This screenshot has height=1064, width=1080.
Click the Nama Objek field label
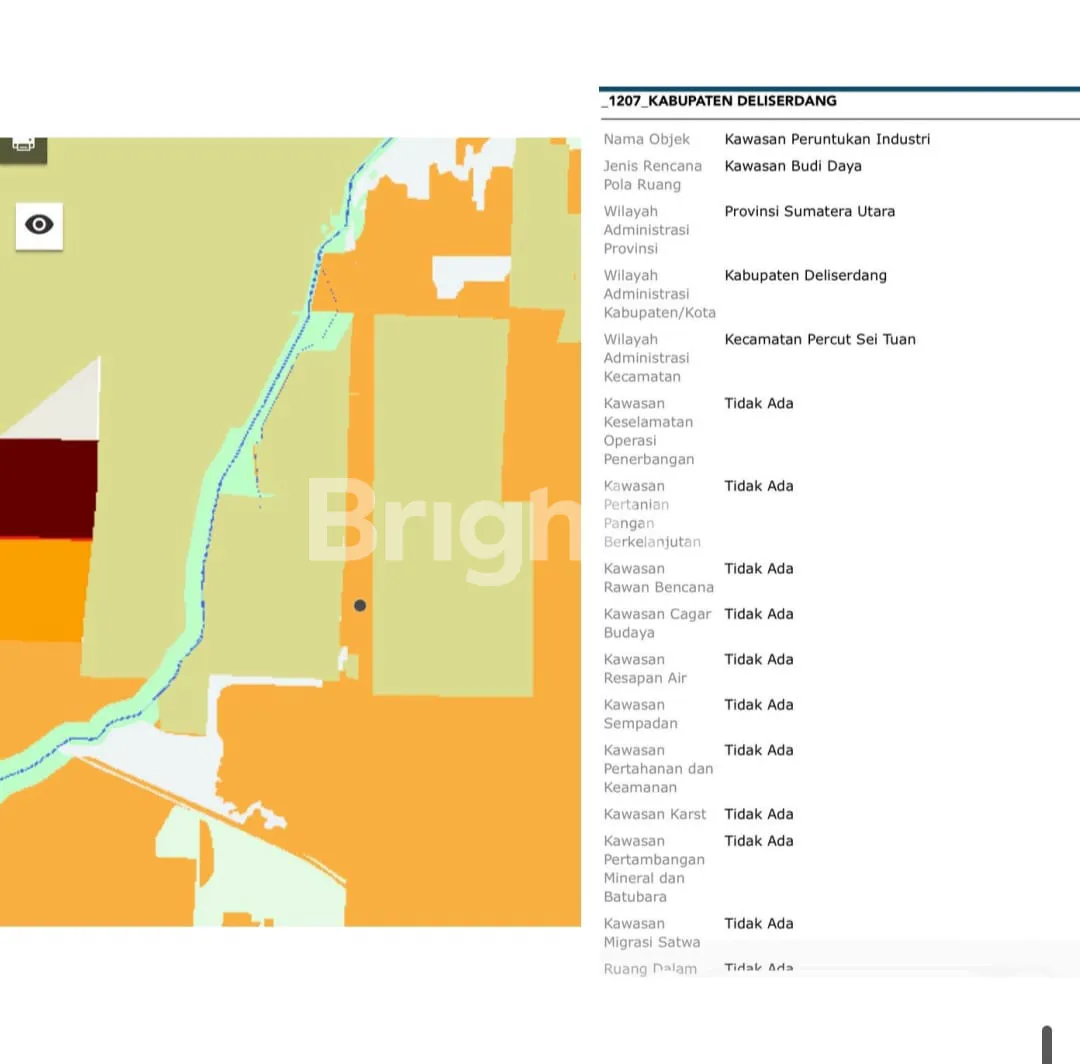(646, 139)
